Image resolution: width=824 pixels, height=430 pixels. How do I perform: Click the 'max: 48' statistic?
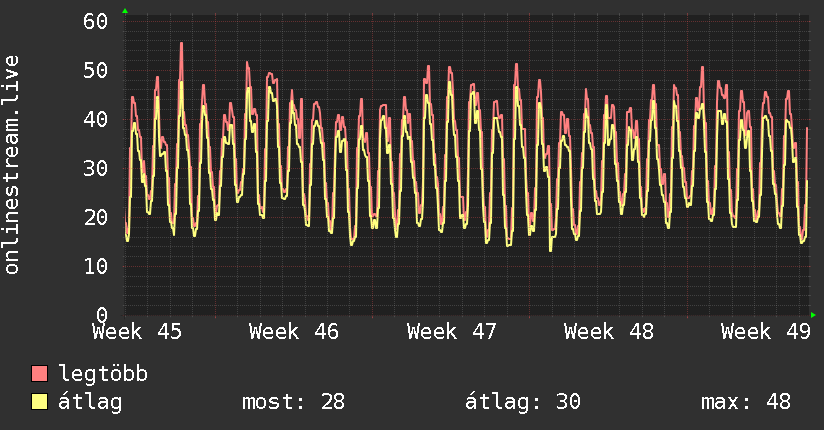[746, 402]
